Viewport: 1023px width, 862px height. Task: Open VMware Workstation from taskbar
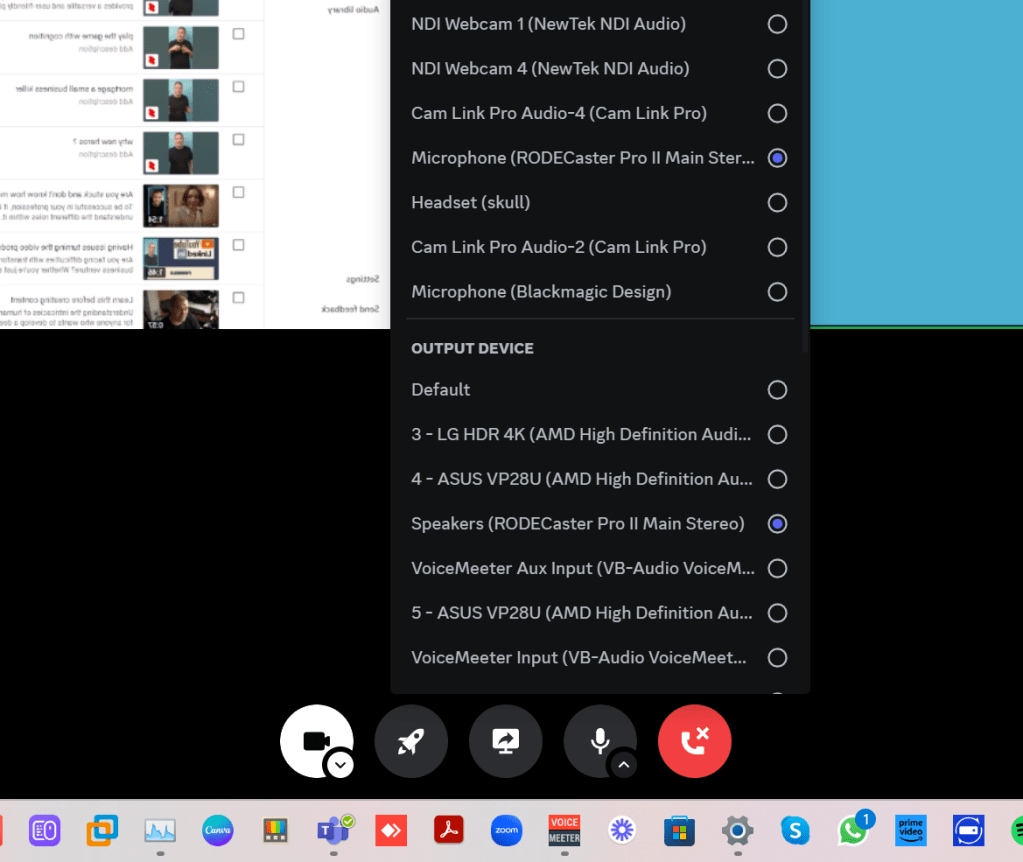point(102,830)
